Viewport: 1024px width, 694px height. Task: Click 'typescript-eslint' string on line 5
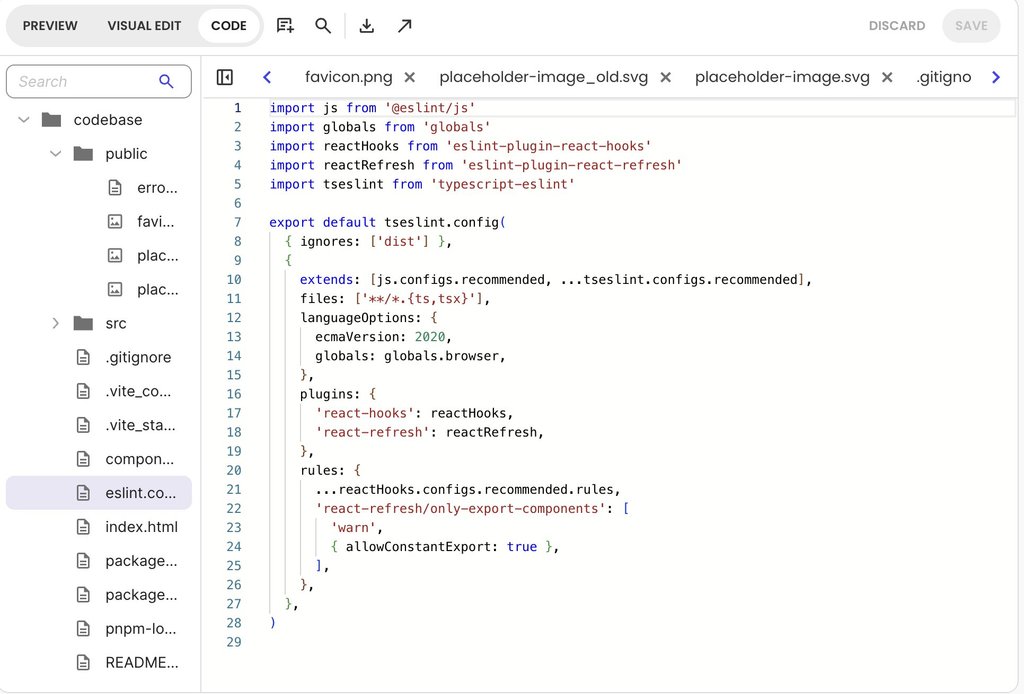pyautogui.click(x=503, y=184)
